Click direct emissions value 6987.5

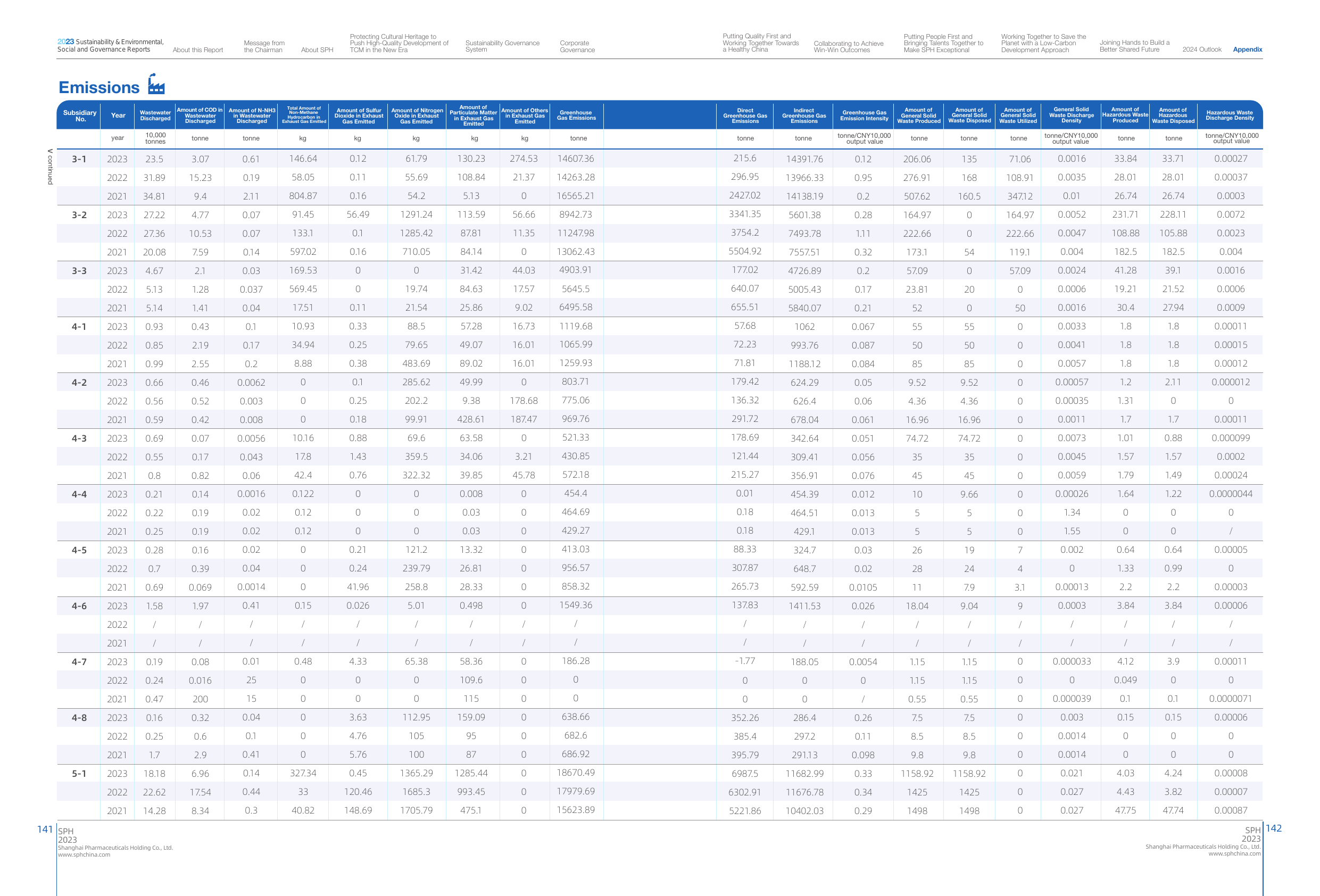tap(745, 774)
